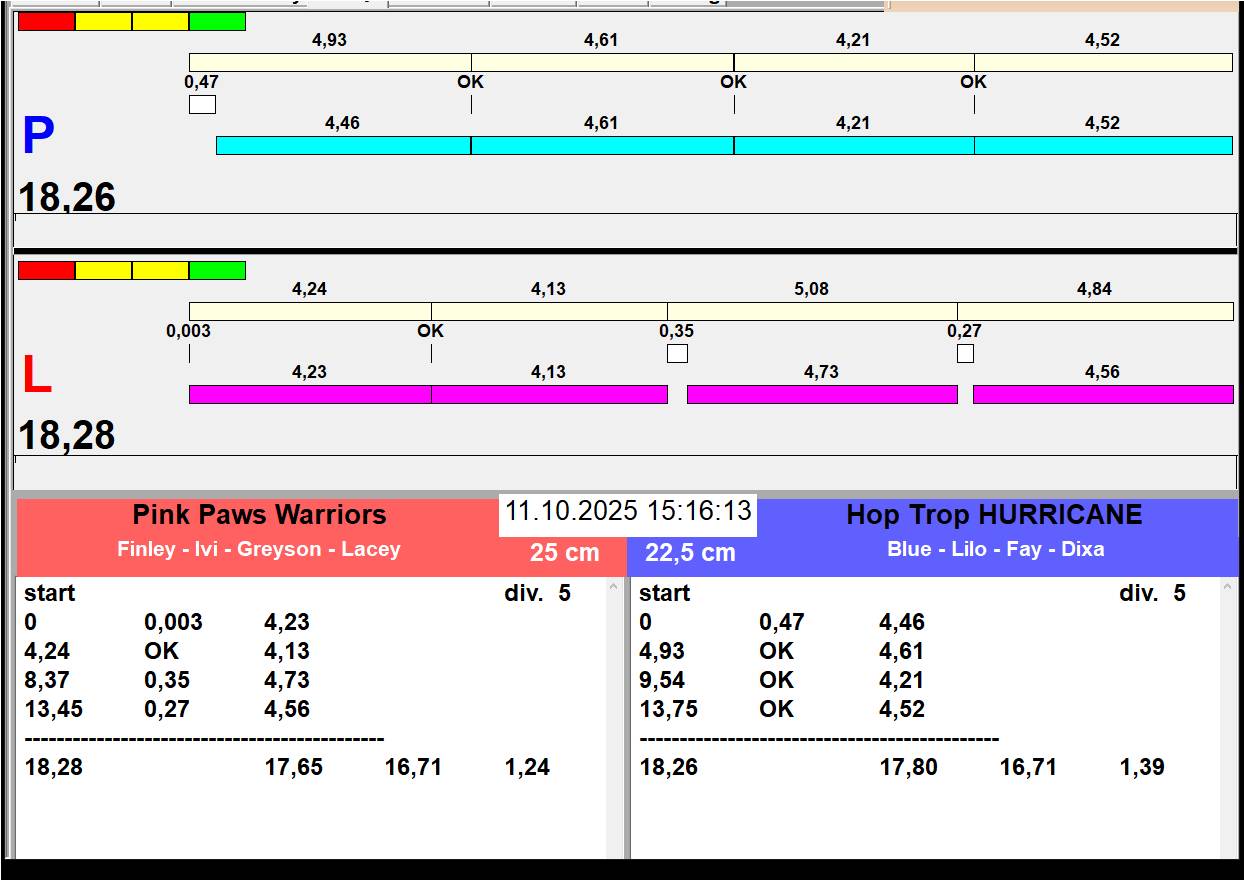Click the 0,47 start value in lane P
This screenshot has height=880, width=1244.
click(202, 82)
